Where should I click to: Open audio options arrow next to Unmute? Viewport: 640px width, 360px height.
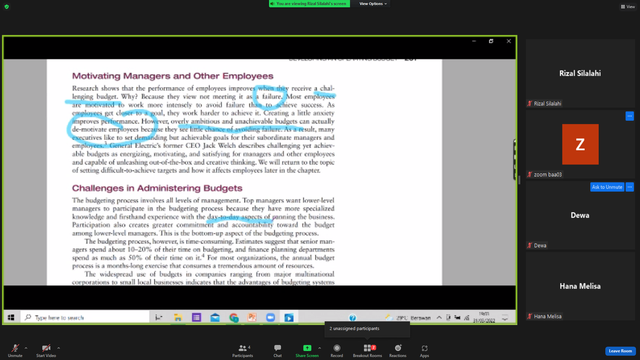click(x=26, y=348)
